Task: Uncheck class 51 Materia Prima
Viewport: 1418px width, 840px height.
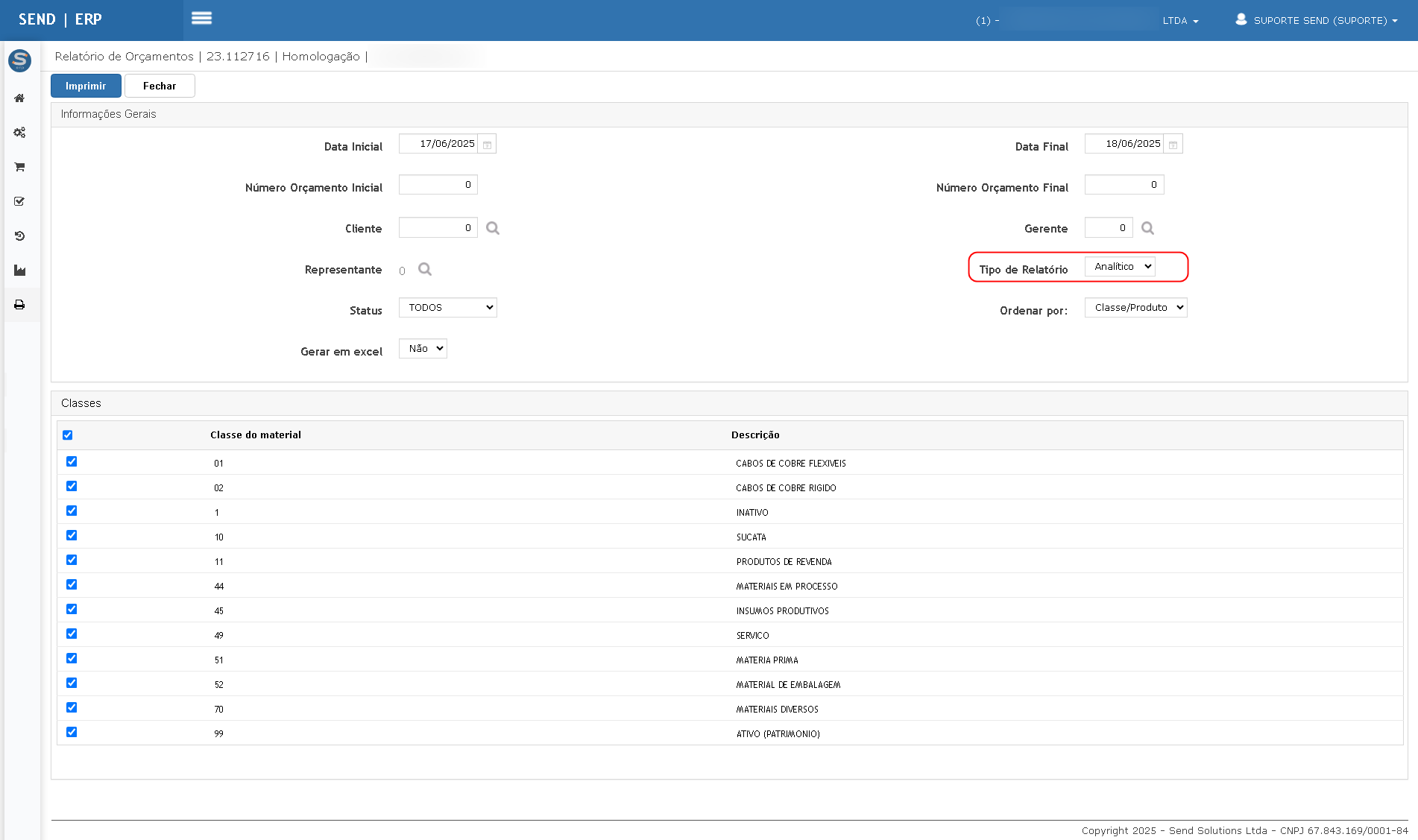Action: (72, 658)
